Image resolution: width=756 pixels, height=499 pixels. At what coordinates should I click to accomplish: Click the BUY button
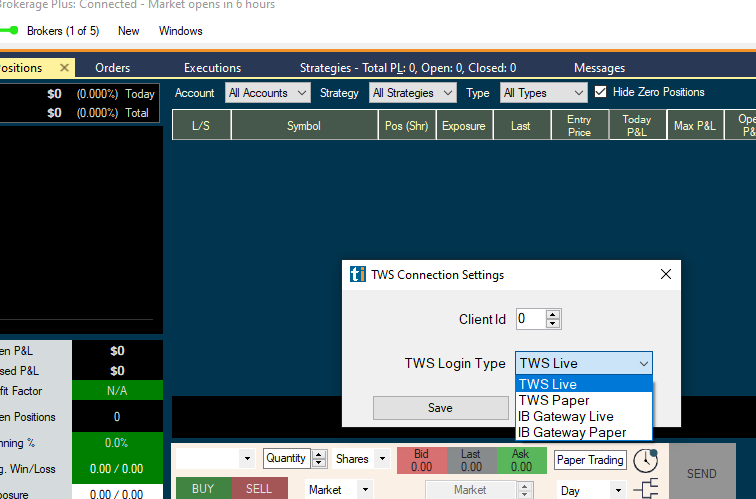click(x=203, y=488)
